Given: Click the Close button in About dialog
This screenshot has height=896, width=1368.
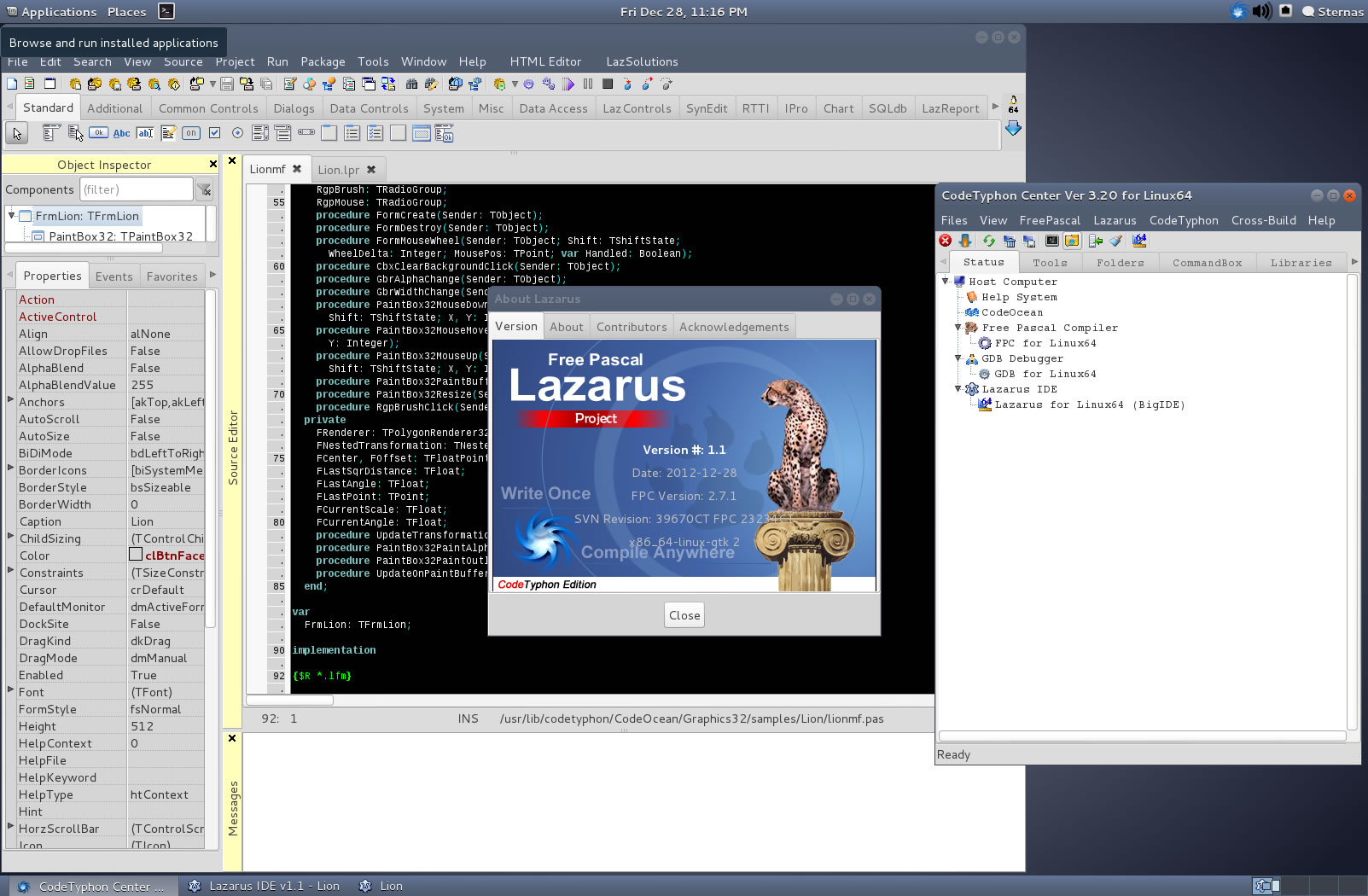Looking at the screenshot, I should (684, 615).
